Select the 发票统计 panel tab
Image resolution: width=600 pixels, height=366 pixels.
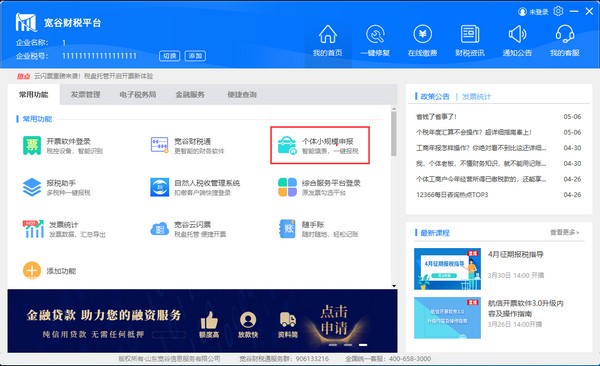pyautogui.click(x=476, y=96)
